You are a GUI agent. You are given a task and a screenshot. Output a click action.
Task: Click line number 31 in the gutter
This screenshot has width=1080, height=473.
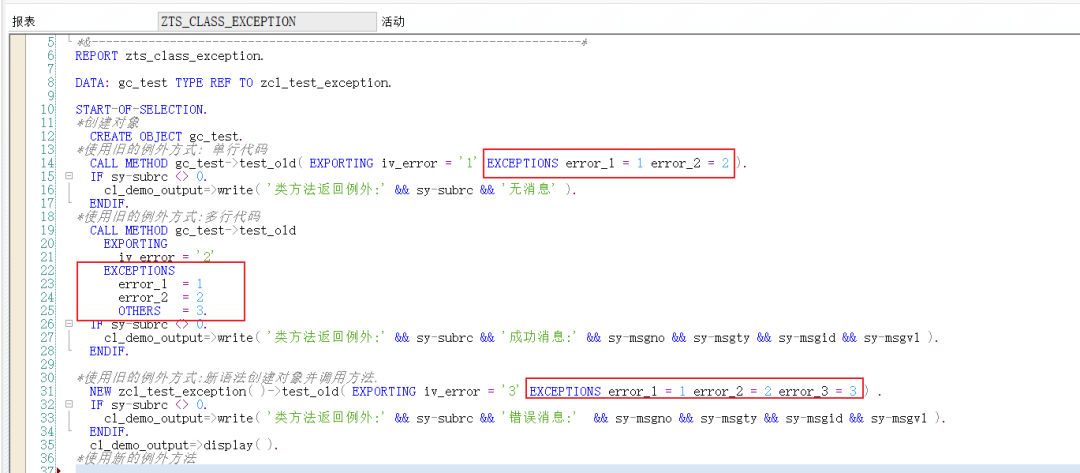coord(48,391)
